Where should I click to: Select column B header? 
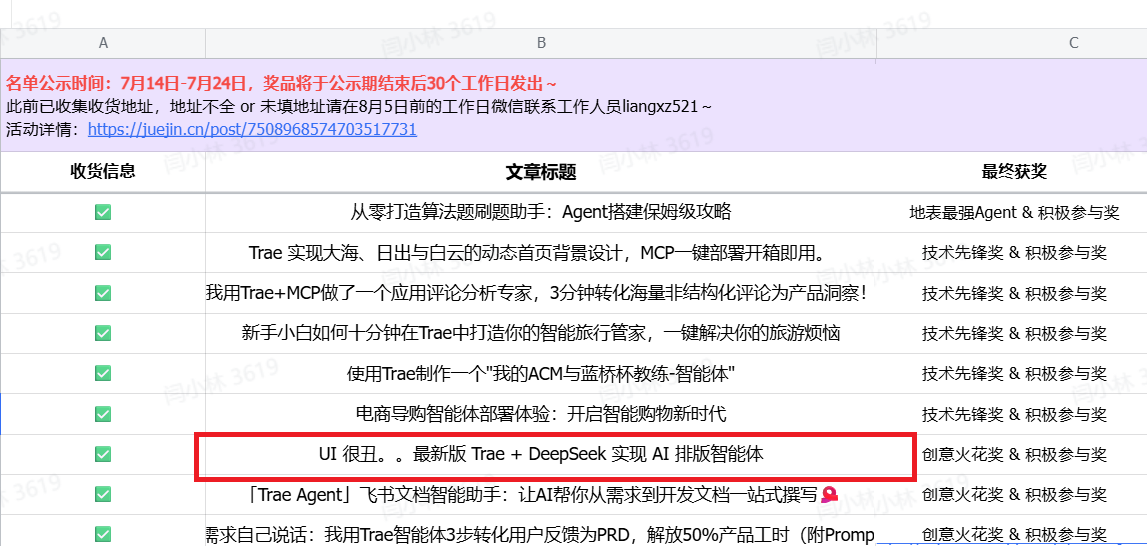point(541,43)
